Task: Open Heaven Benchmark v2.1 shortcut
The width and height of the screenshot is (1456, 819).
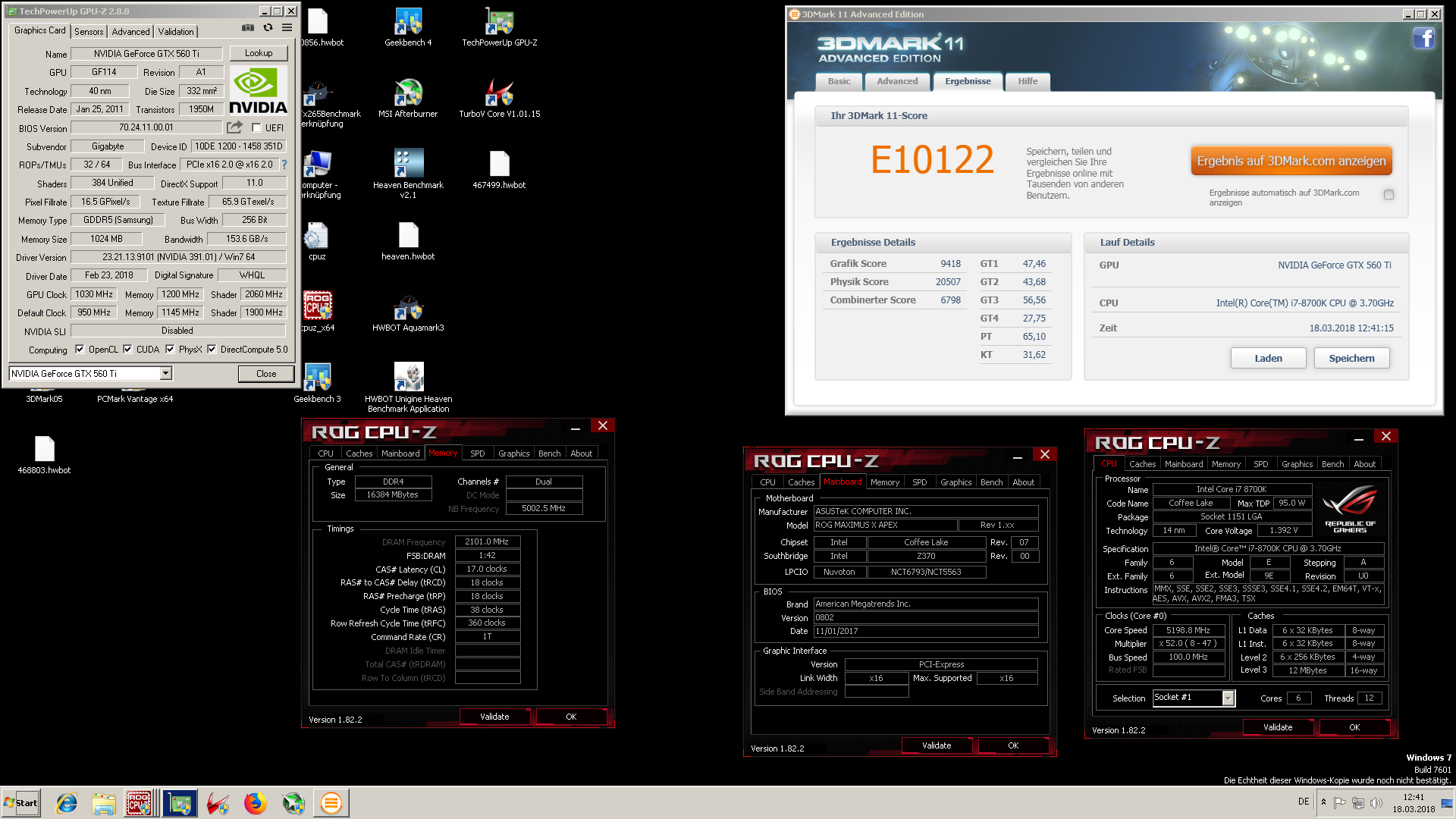Action: pos(408,174)
